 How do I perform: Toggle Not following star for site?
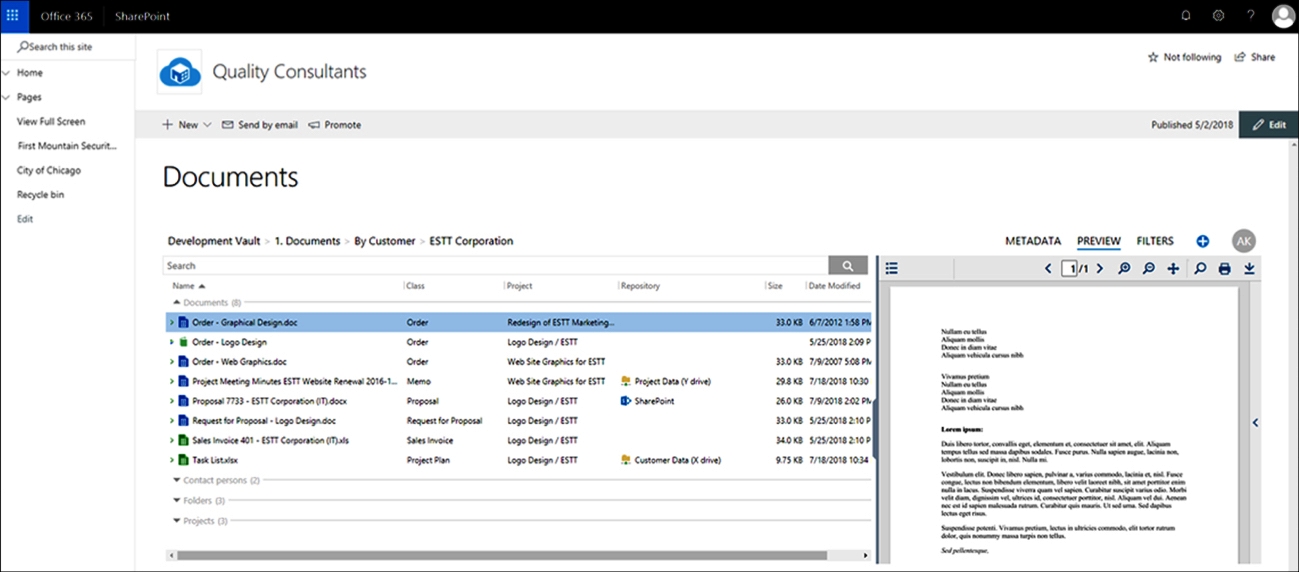click(x=1184, y=58)
